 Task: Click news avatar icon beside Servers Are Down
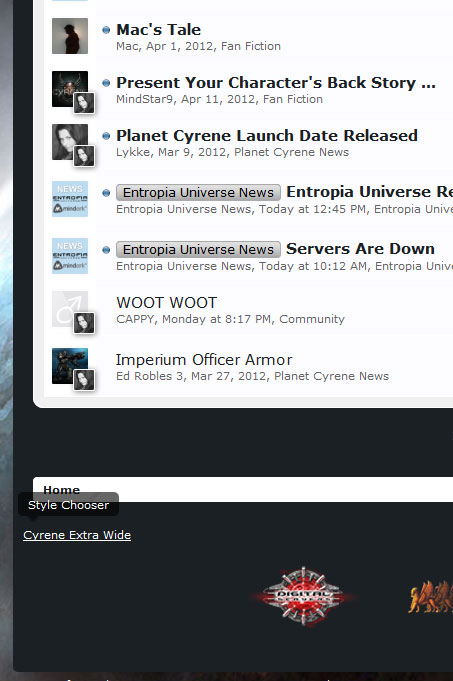pos(70,256)
